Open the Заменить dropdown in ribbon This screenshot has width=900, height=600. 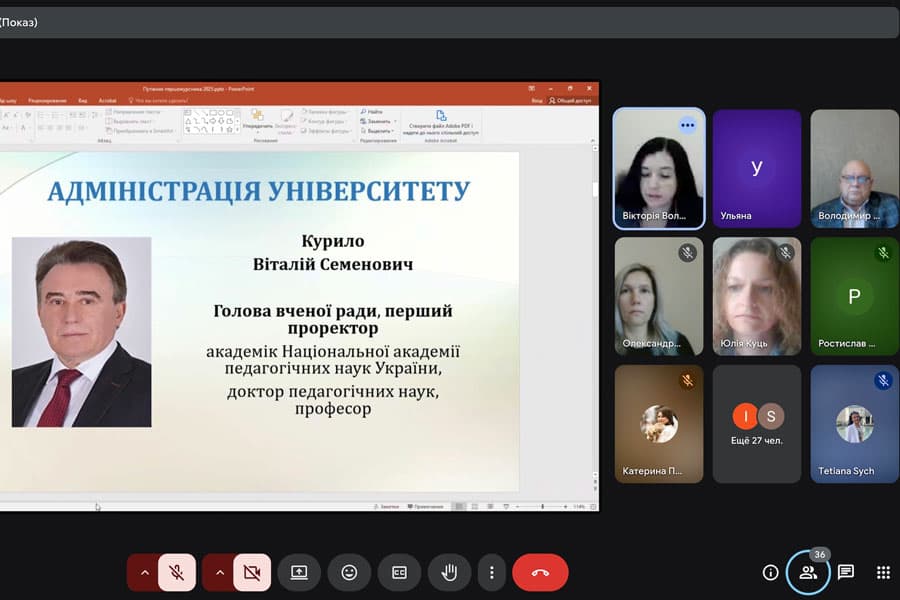click(379, 122)
